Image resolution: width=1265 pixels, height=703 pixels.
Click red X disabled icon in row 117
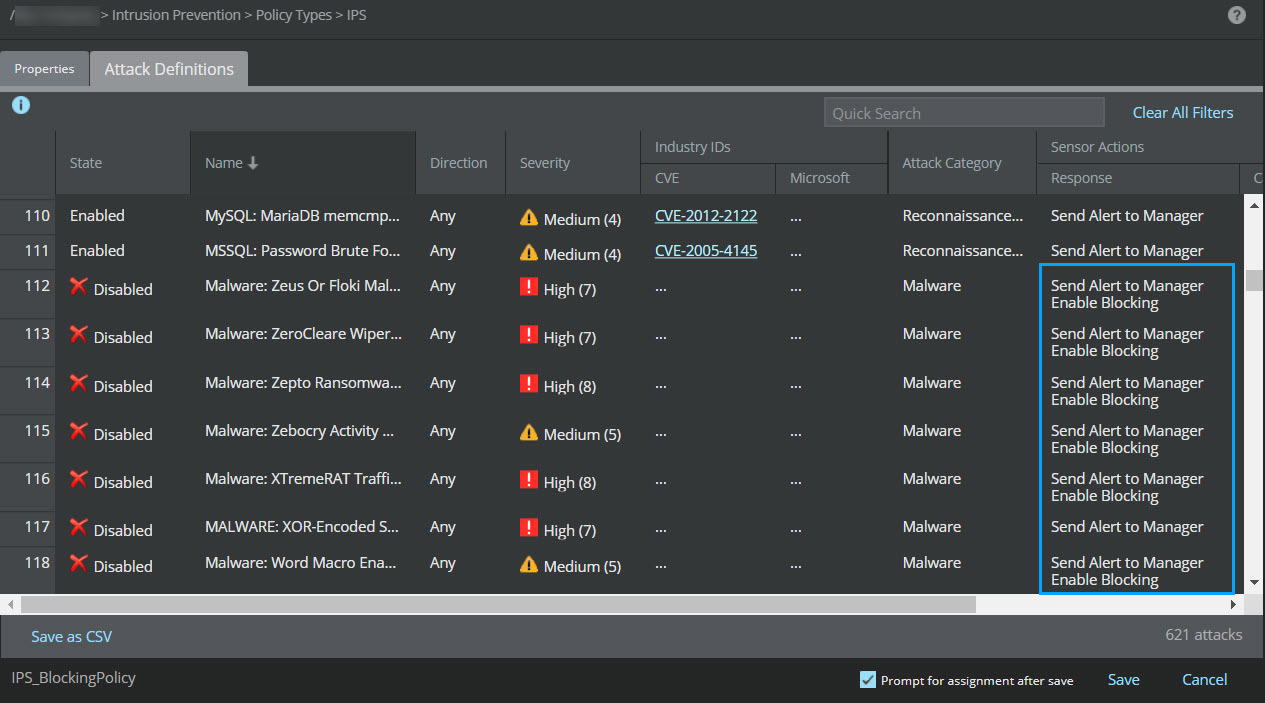[x=79, y=527]
